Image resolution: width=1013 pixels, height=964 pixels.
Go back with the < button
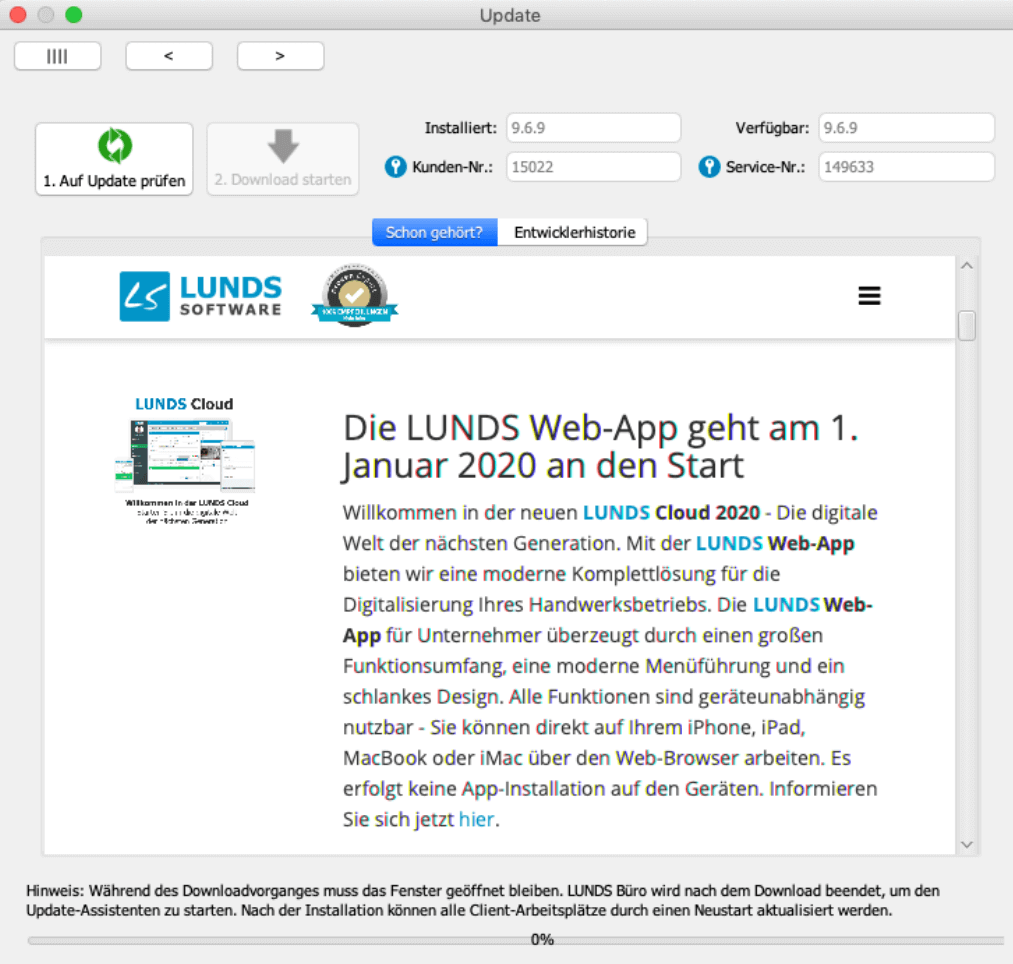(169, 56)
